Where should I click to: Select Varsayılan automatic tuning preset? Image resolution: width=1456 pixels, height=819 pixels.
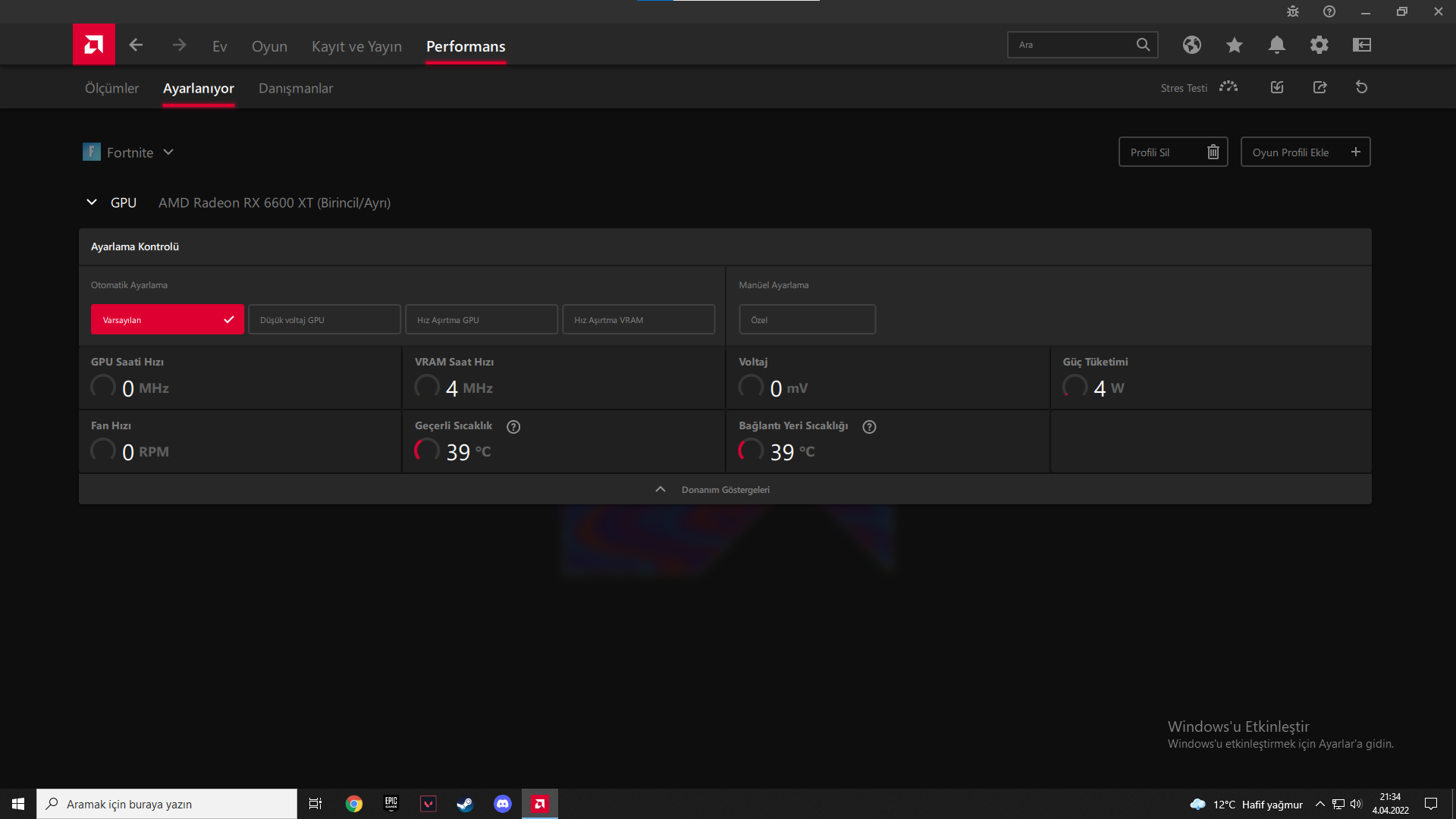167,319
